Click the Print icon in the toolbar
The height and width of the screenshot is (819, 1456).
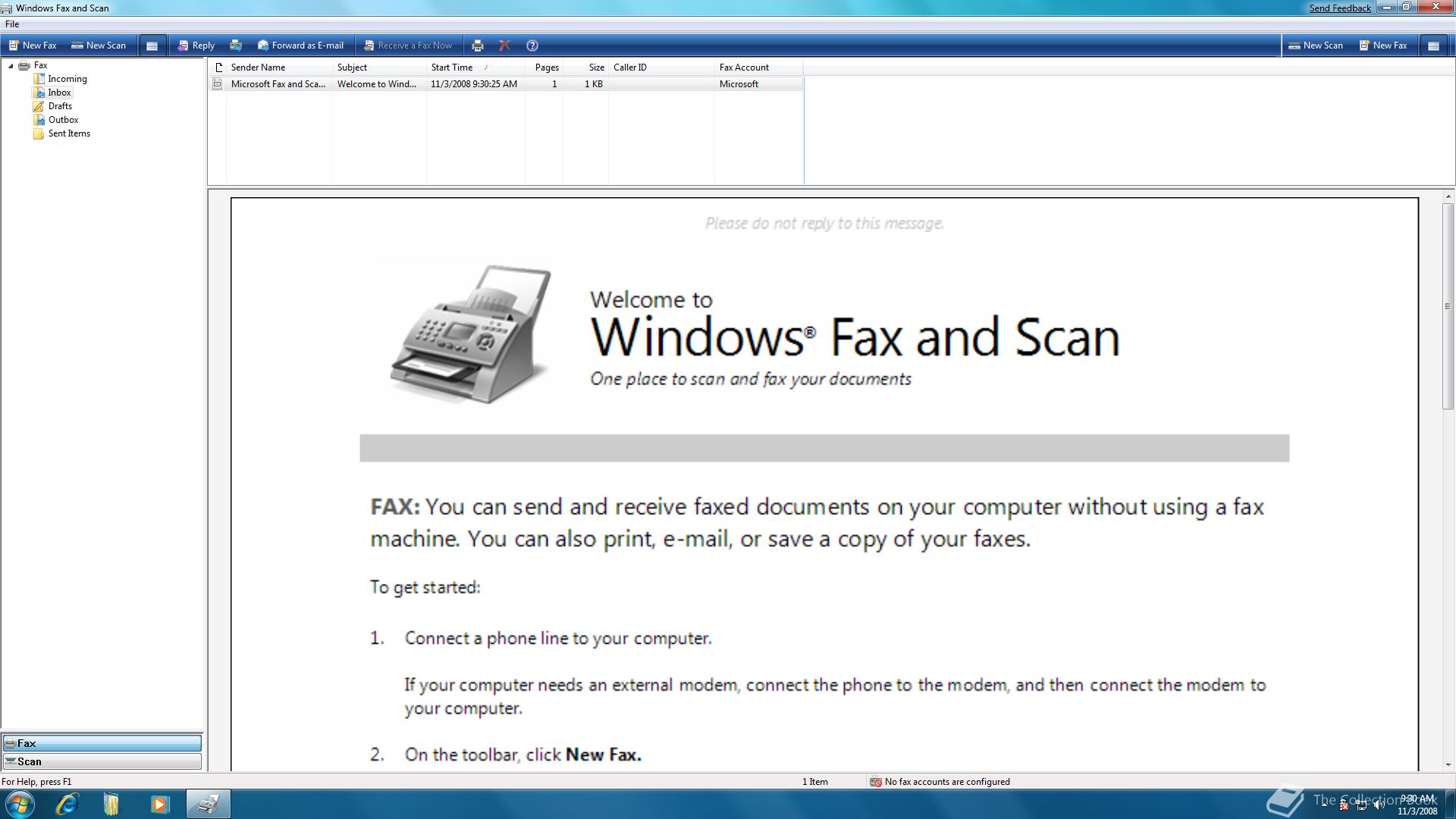click(x=477, y=45)
